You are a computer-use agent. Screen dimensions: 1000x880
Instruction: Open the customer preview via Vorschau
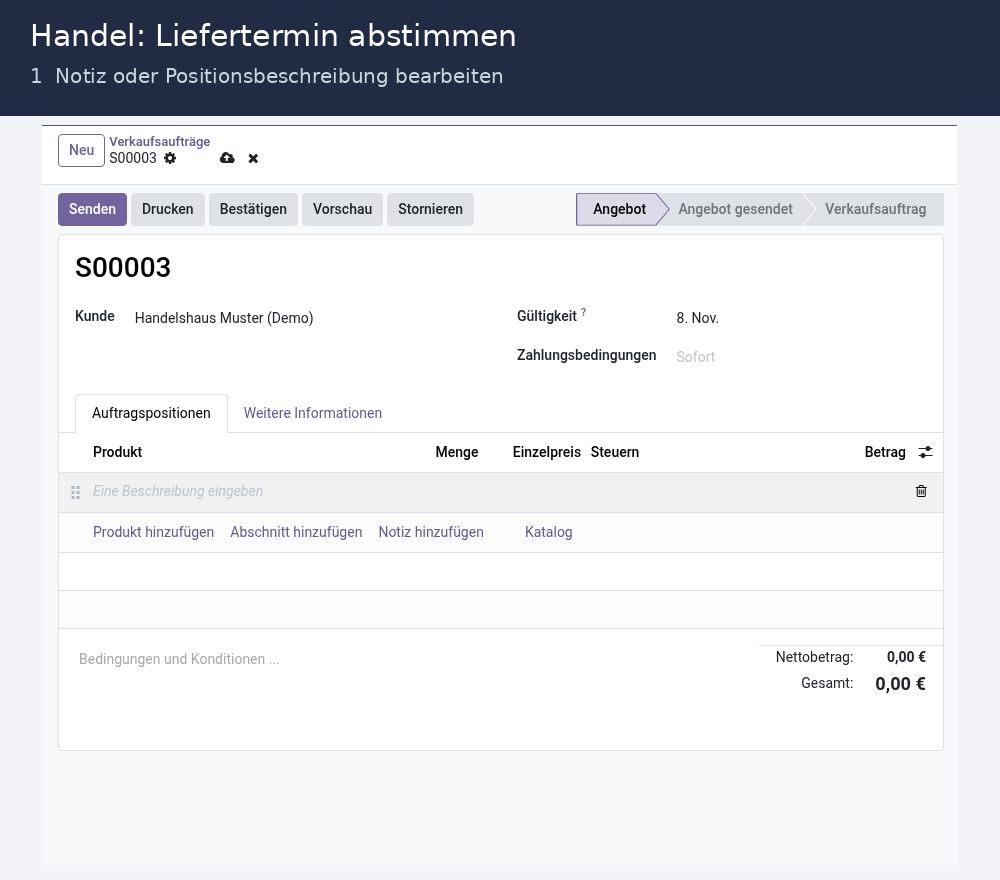coord(342,209)
